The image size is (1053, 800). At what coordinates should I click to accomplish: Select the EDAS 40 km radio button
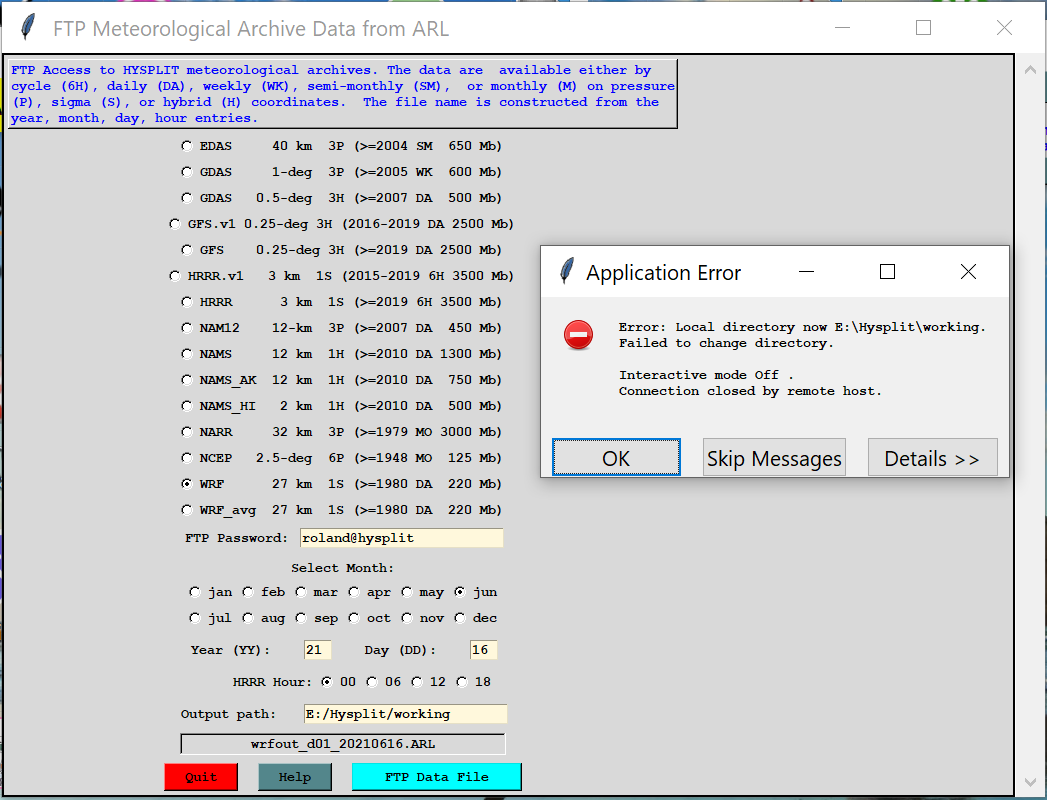187,146
